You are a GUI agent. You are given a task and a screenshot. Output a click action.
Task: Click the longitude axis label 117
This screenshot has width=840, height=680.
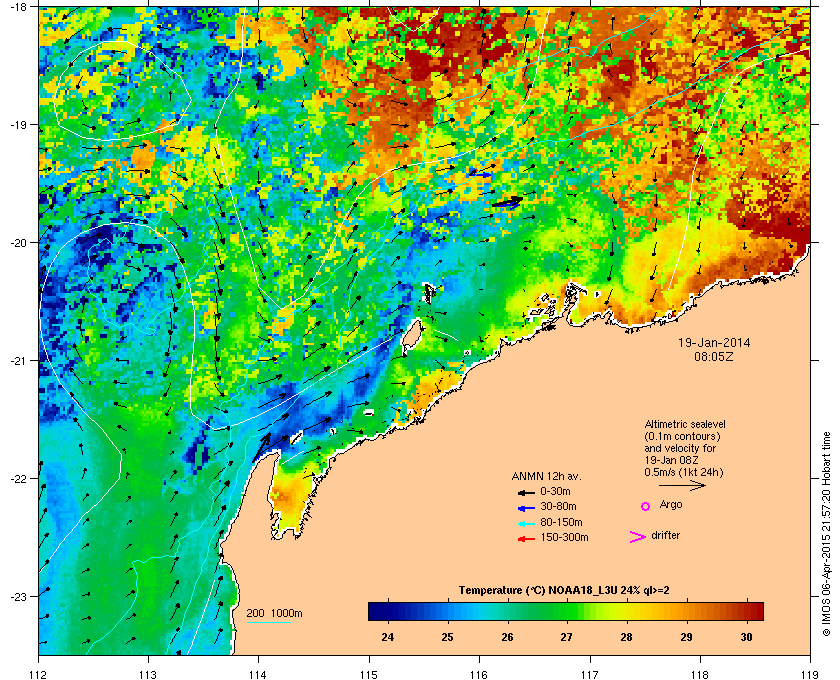pyautogui.click(x=590, y=674)
